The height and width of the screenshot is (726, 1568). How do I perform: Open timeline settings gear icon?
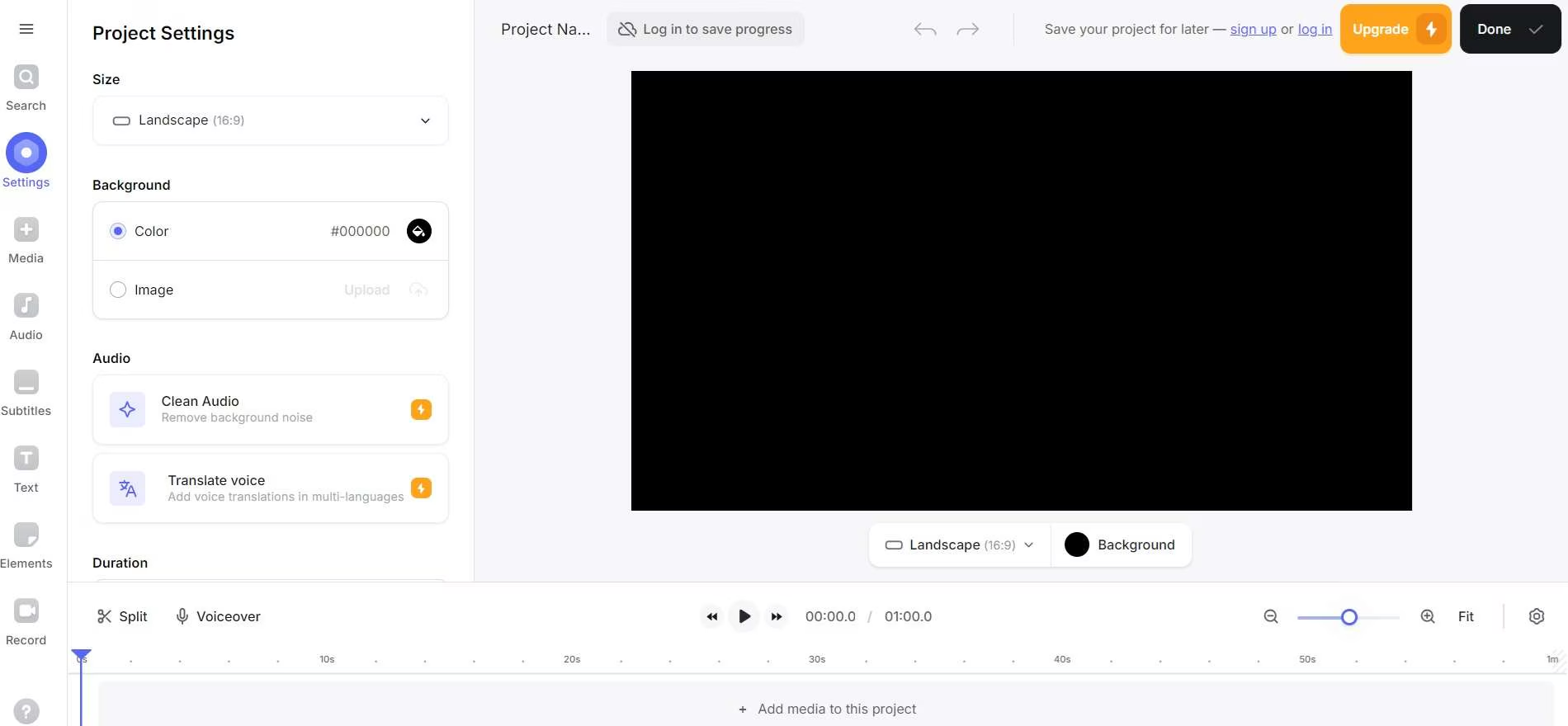pyautogui.click(x=1537, y=616)
